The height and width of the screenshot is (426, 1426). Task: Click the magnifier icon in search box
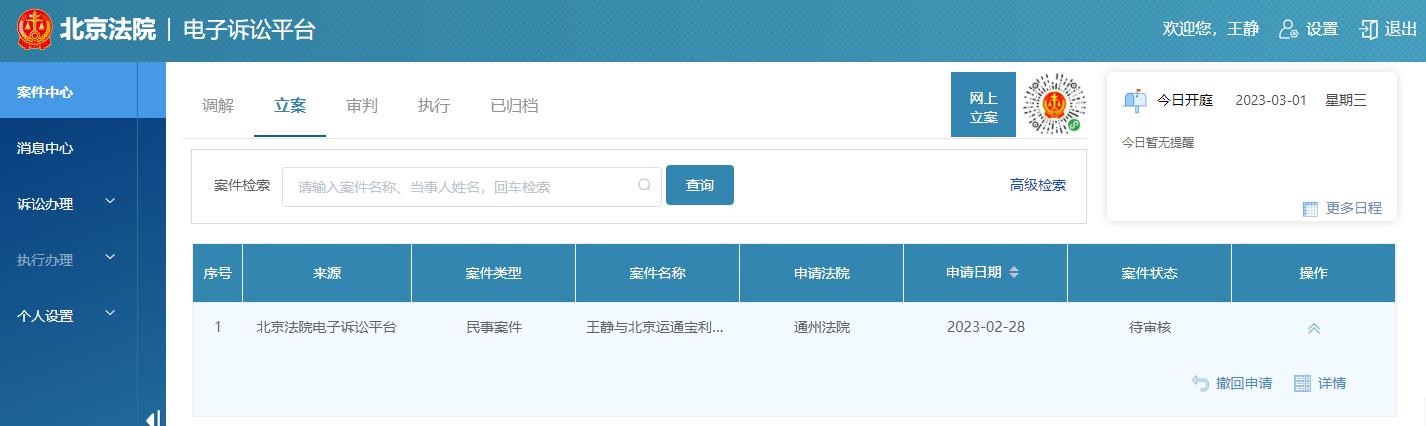[x=645, y=185]
